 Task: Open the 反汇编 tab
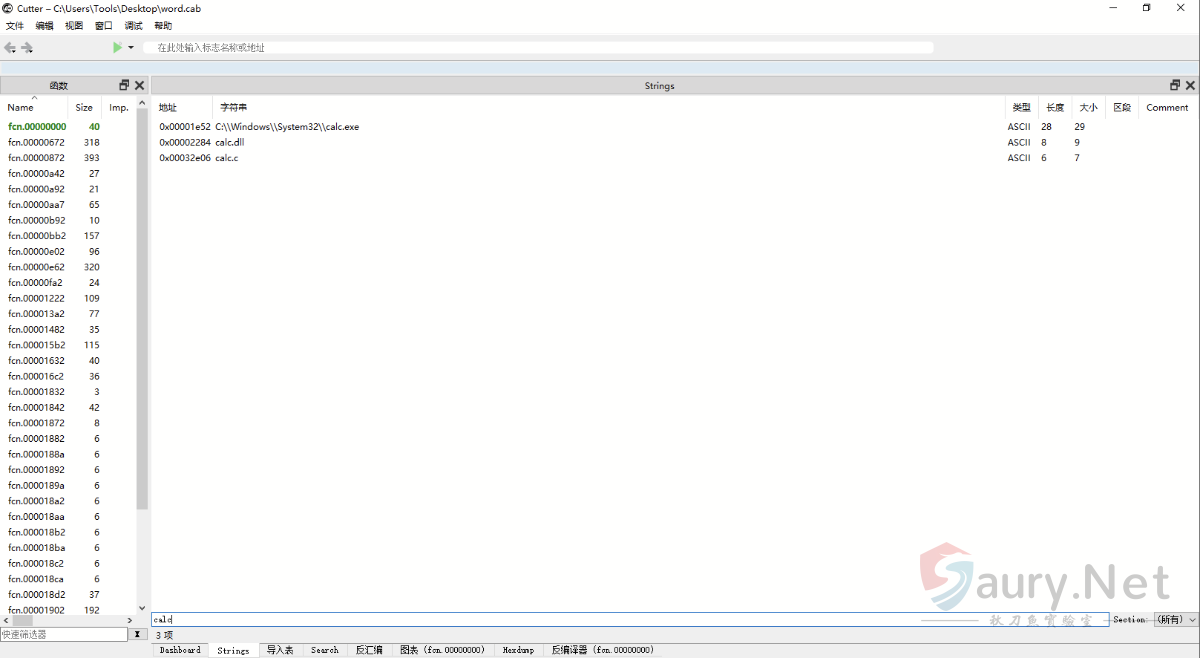(x=369, y=650)
